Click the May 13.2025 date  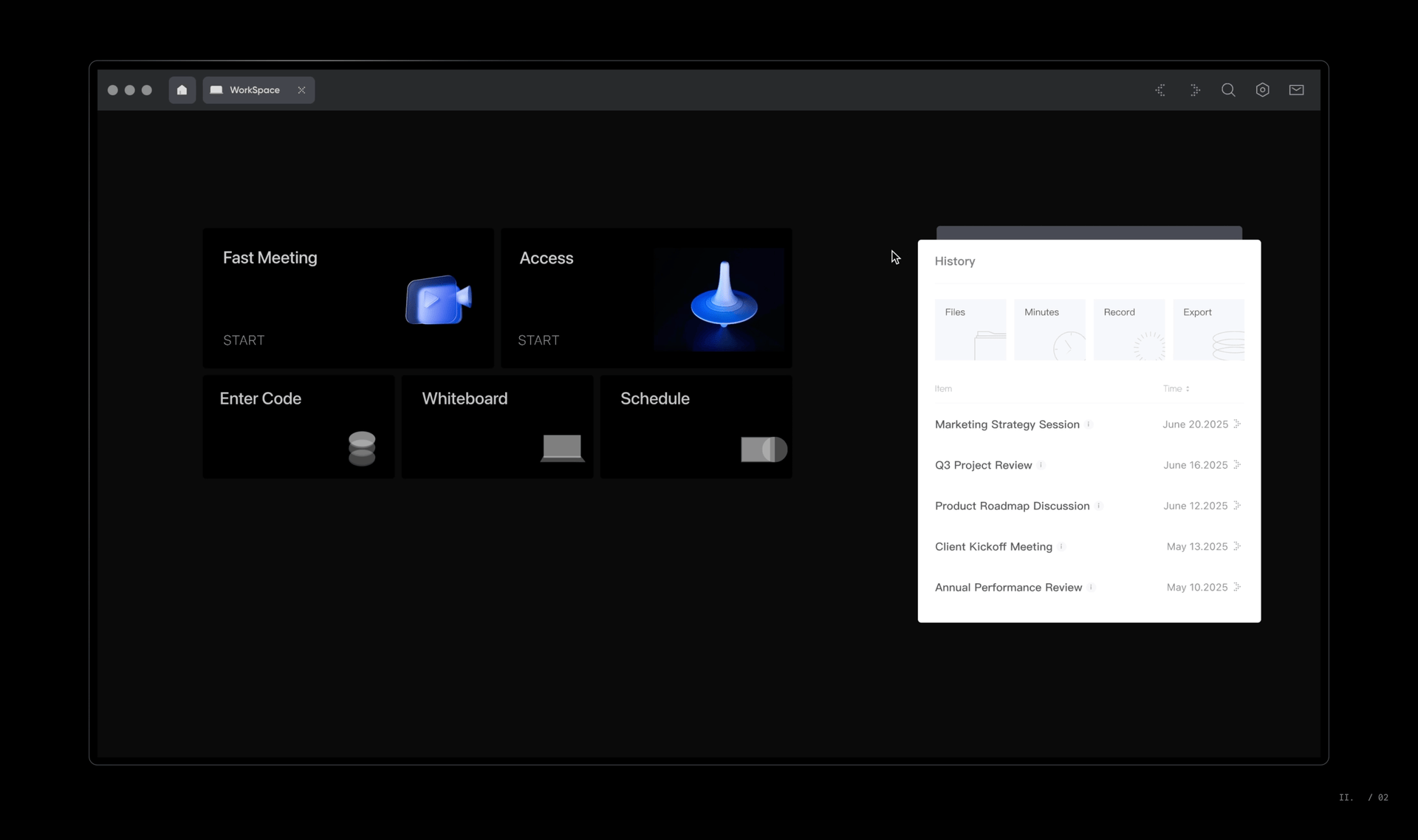point(1197,546)
